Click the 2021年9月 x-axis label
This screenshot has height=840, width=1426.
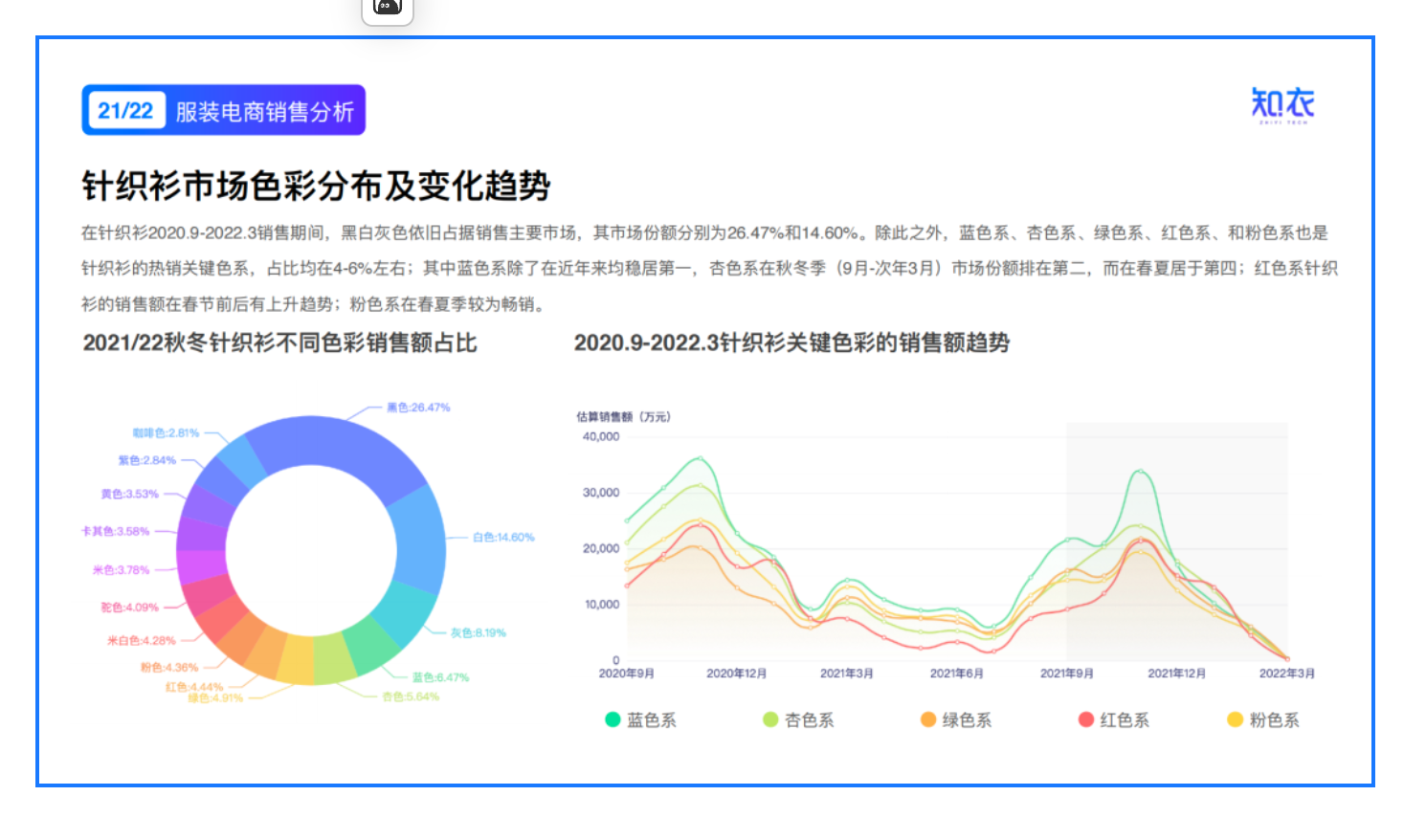click(1067, 674)
